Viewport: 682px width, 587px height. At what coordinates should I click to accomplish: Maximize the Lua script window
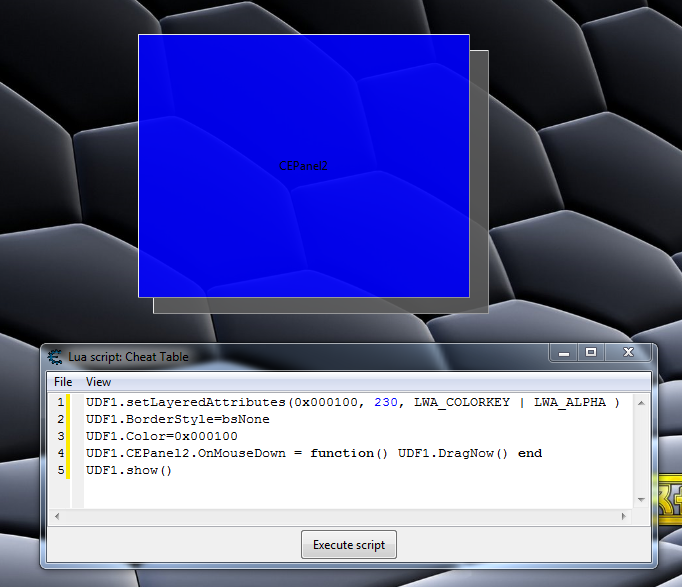click(591, 353)
